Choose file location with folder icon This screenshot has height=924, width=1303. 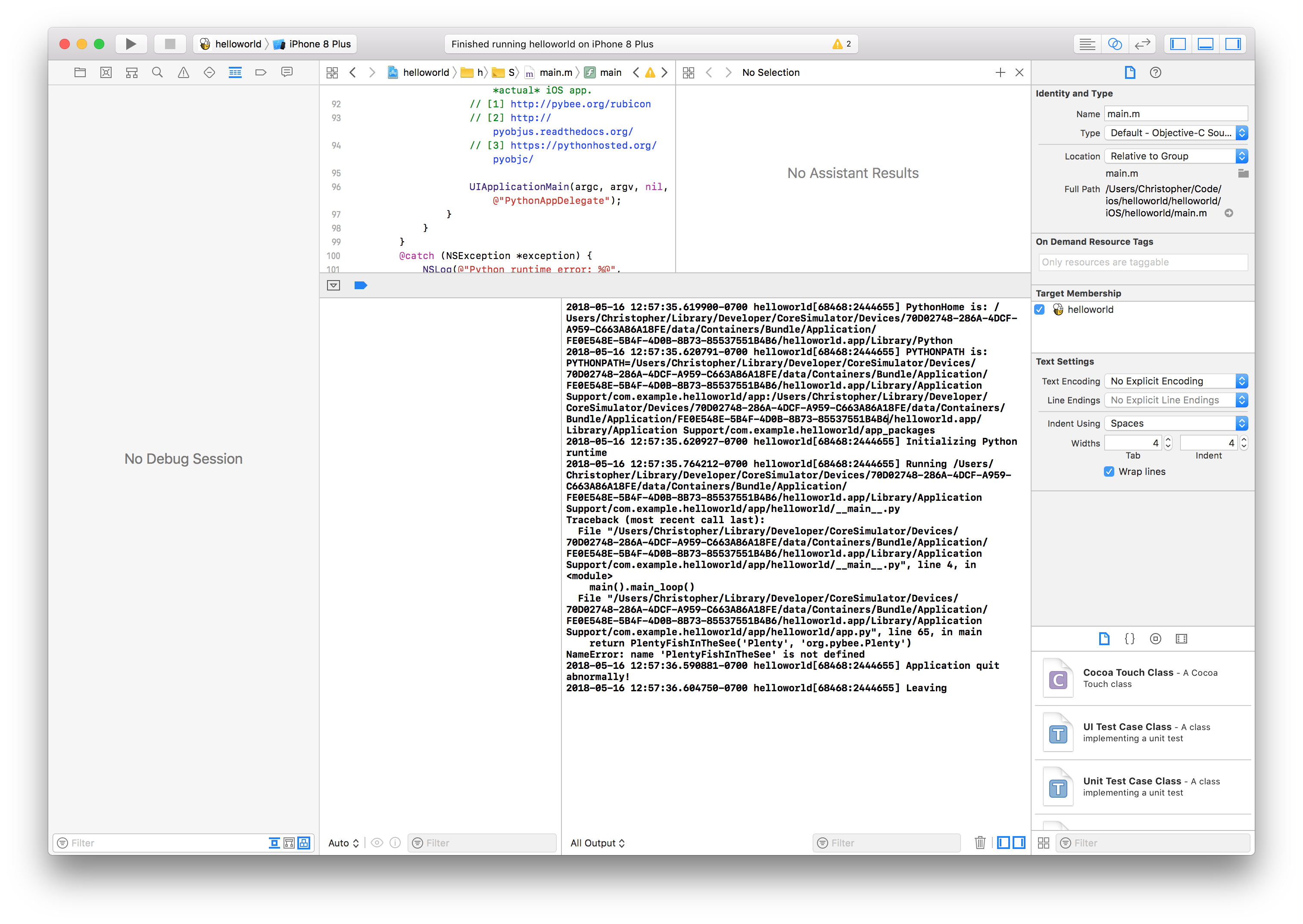point(1243,173)
